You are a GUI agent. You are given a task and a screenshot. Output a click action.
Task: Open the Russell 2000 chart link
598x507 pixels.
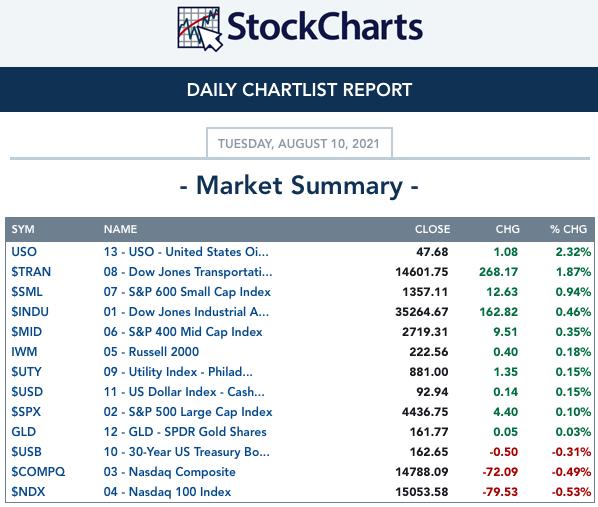[x=151, y=352]
